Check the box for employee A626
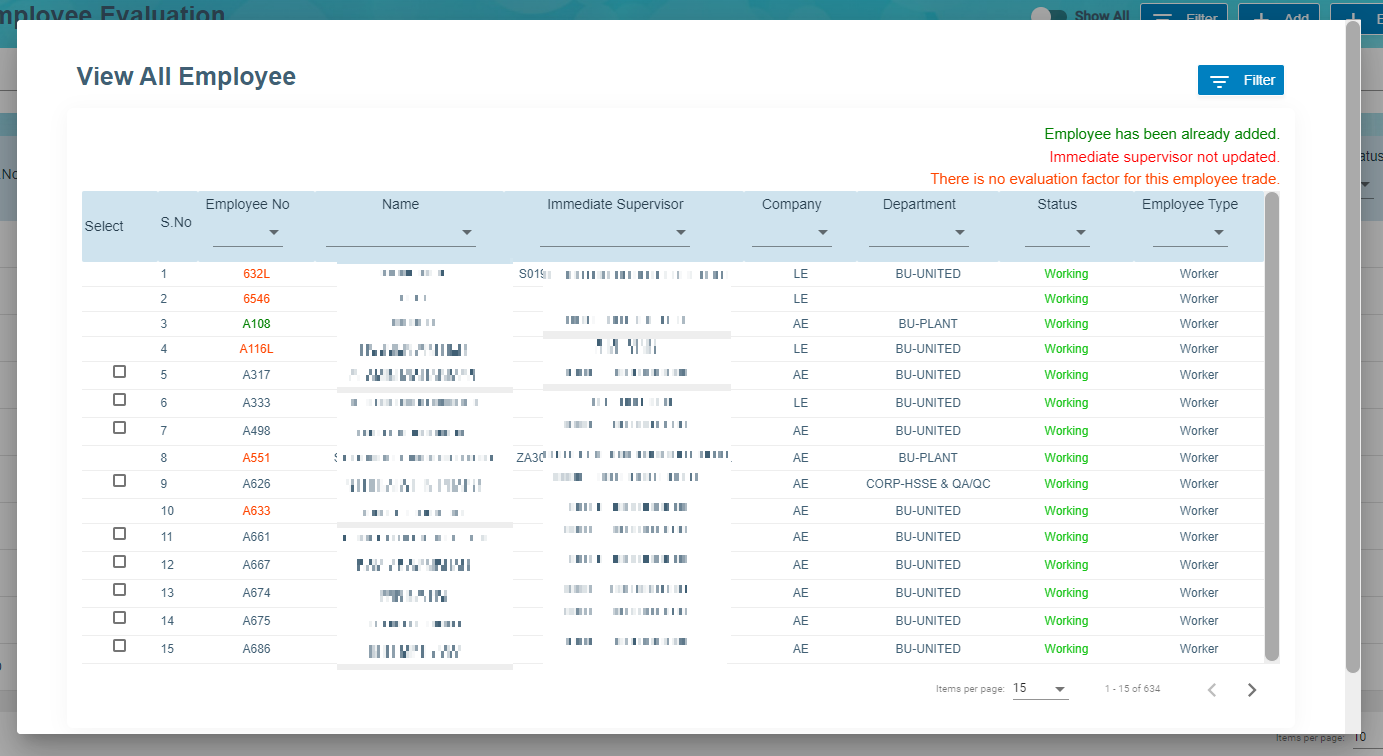Screen dimensions: 1383x756 120,481
